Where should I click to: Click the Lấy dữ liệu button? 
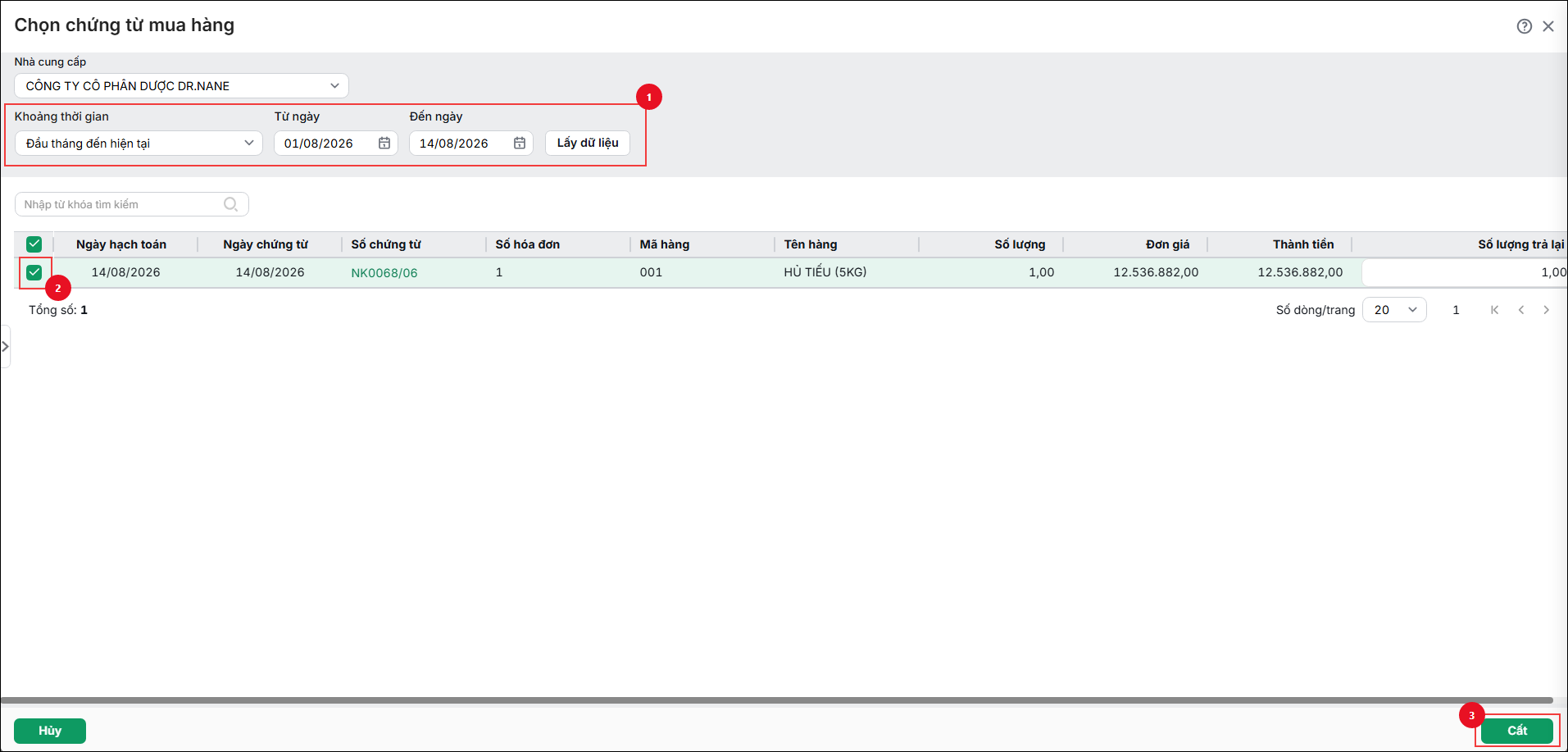588,144
